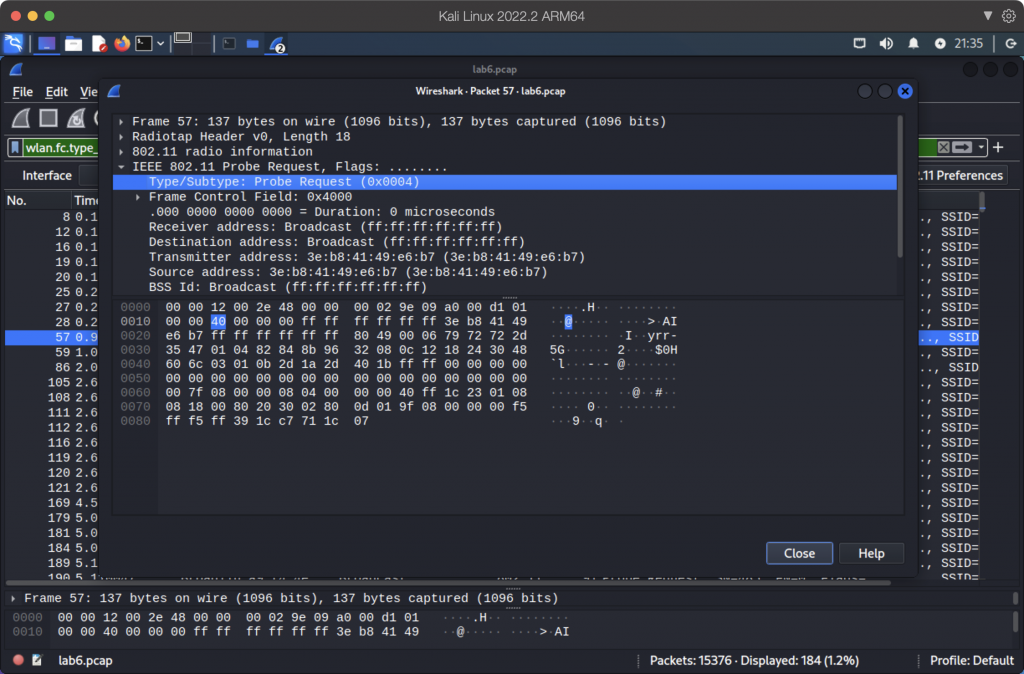Click the Close button in packet dialog
The height and width of the screenshot is (674, 1024).
pyautogui.click(x=799, y=553)
